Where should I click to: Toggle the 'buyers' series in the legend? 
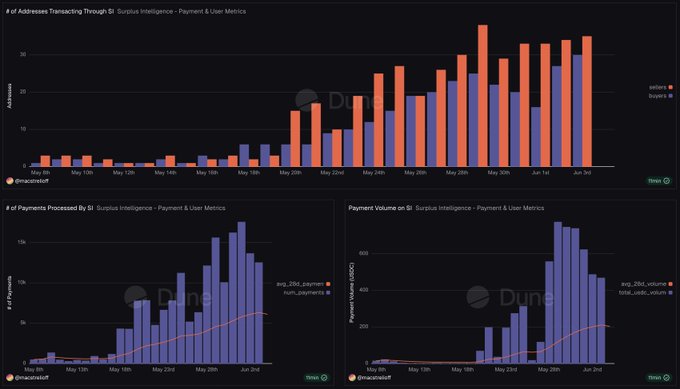(x=660, y=95)
